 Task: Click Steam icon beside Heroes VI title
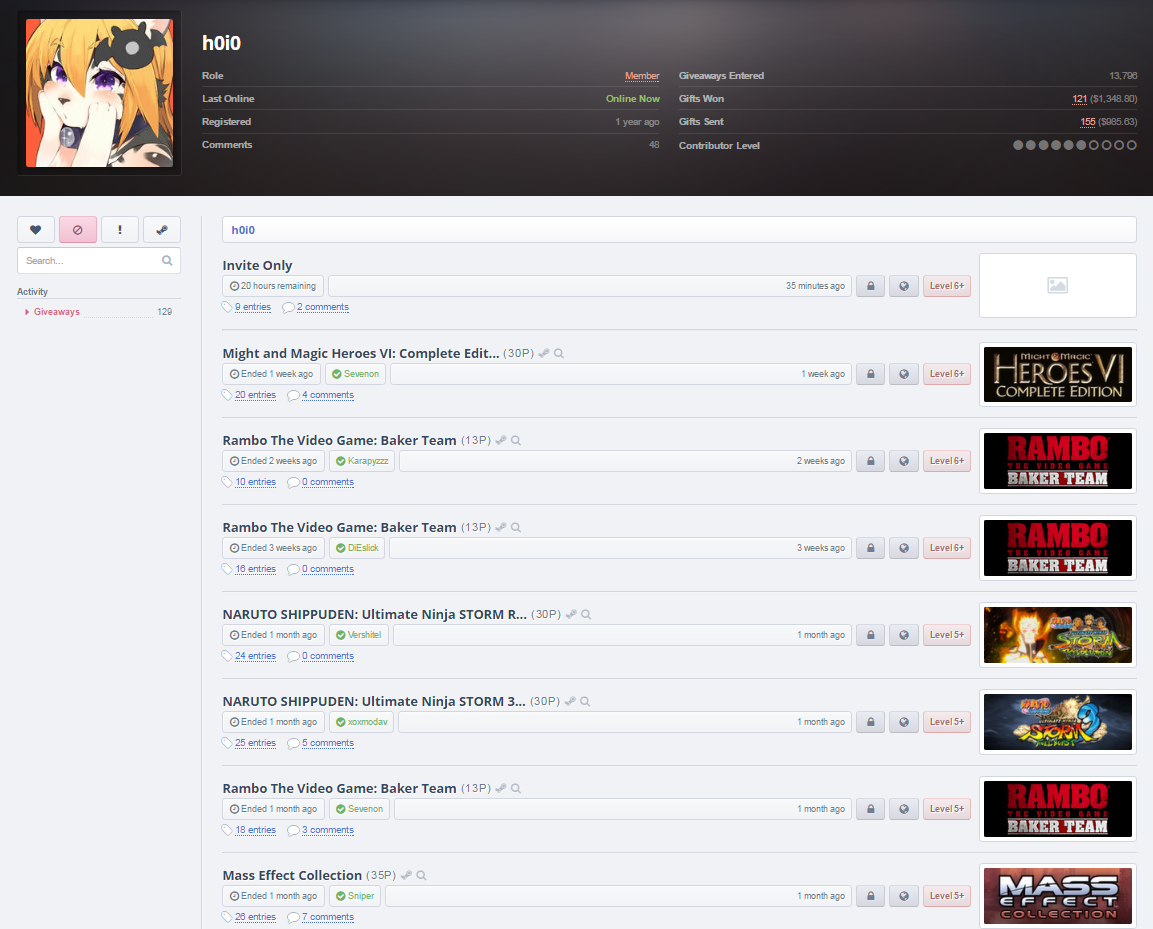pyautogui.click(x=543, y=353)
